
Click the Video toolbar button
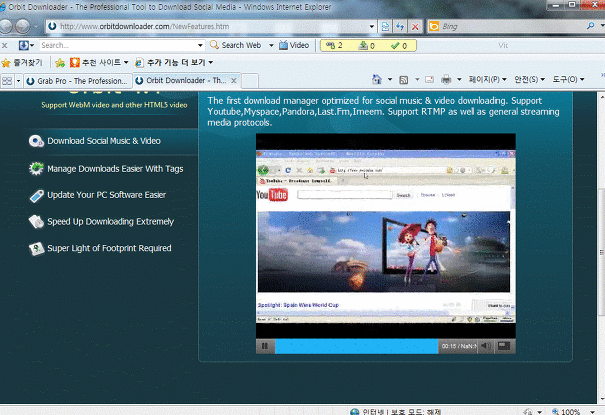(294, 45)
